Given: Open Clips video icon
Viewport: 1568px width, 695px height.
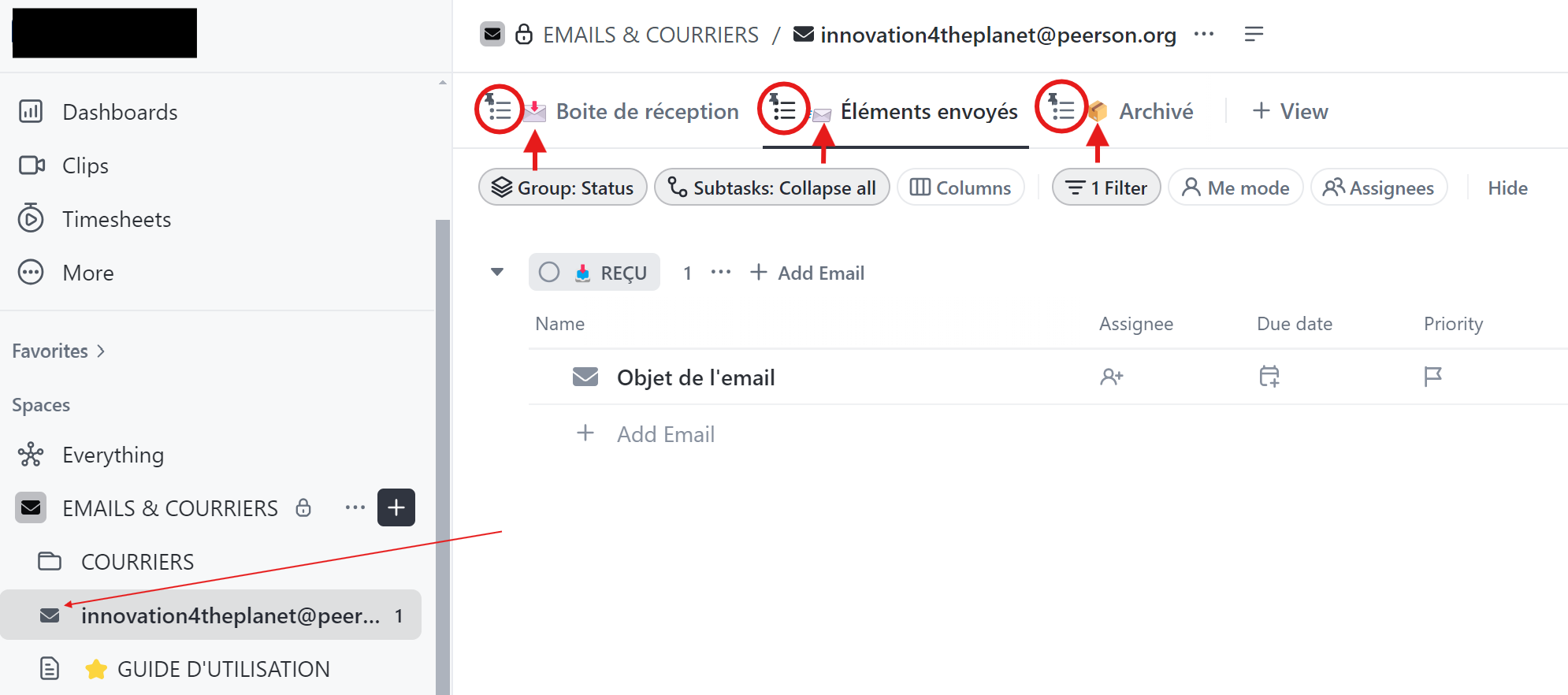Looking at the screenshot, I should click(32, 165).
